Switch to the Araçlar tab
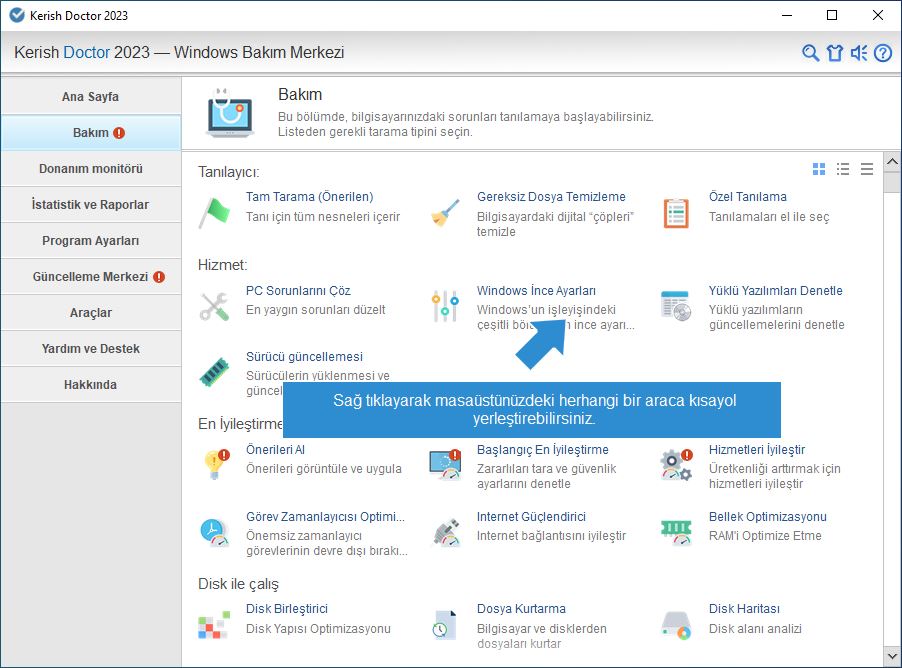902x668 pixels. [x=91, y=312]
